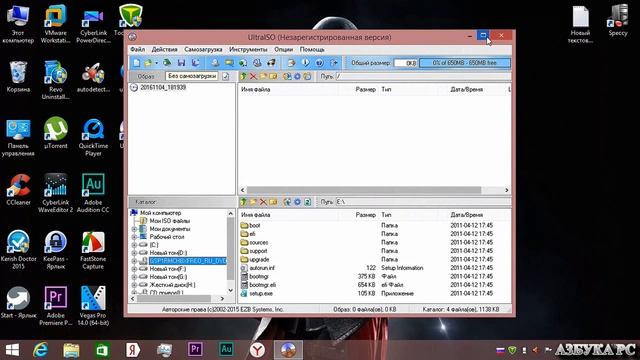Mount the image to a virtual drive via its icon
640x360 pixels.
pyautogui.click(x=257, y=63)
